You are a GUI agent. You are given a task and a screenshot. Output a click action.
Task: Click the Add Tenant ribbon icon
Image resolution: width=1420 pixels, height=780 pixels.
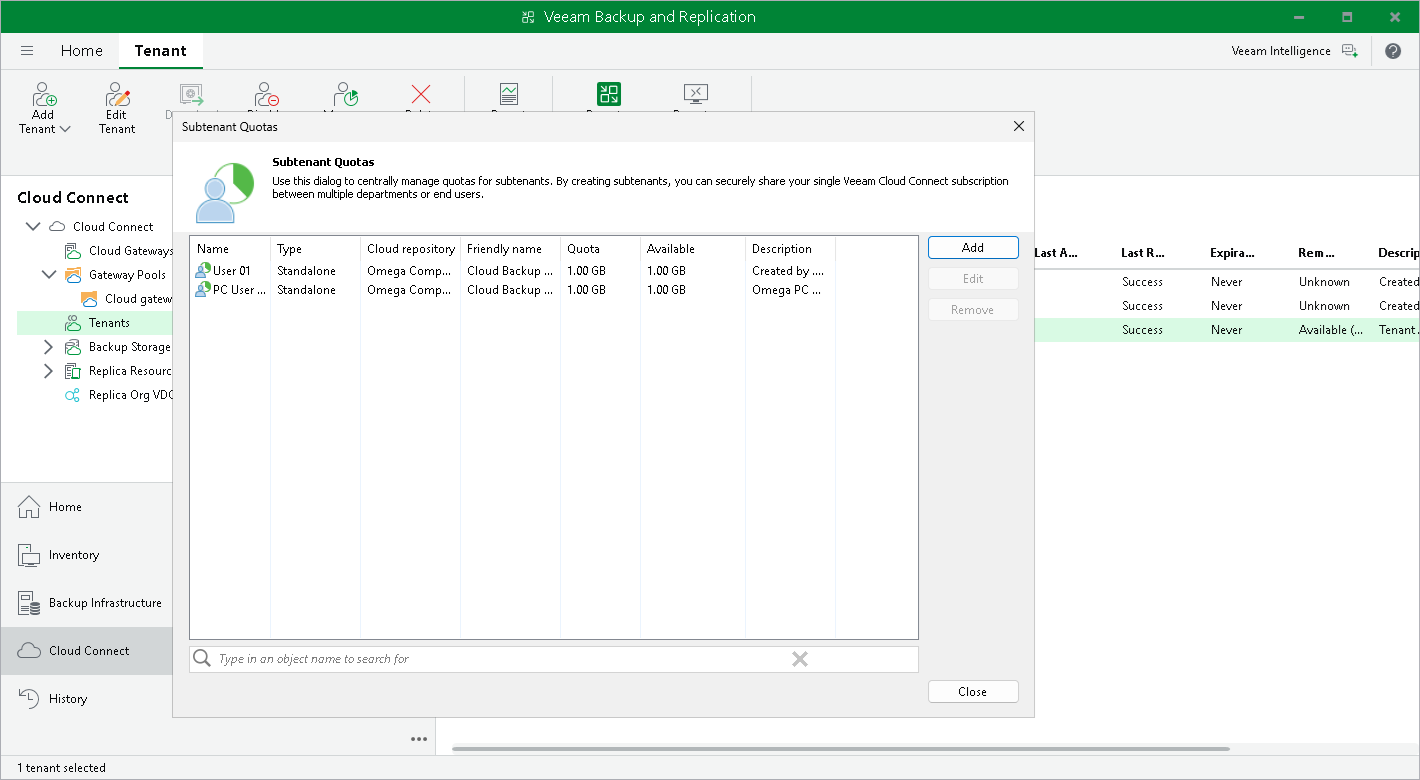coord(44,96)
